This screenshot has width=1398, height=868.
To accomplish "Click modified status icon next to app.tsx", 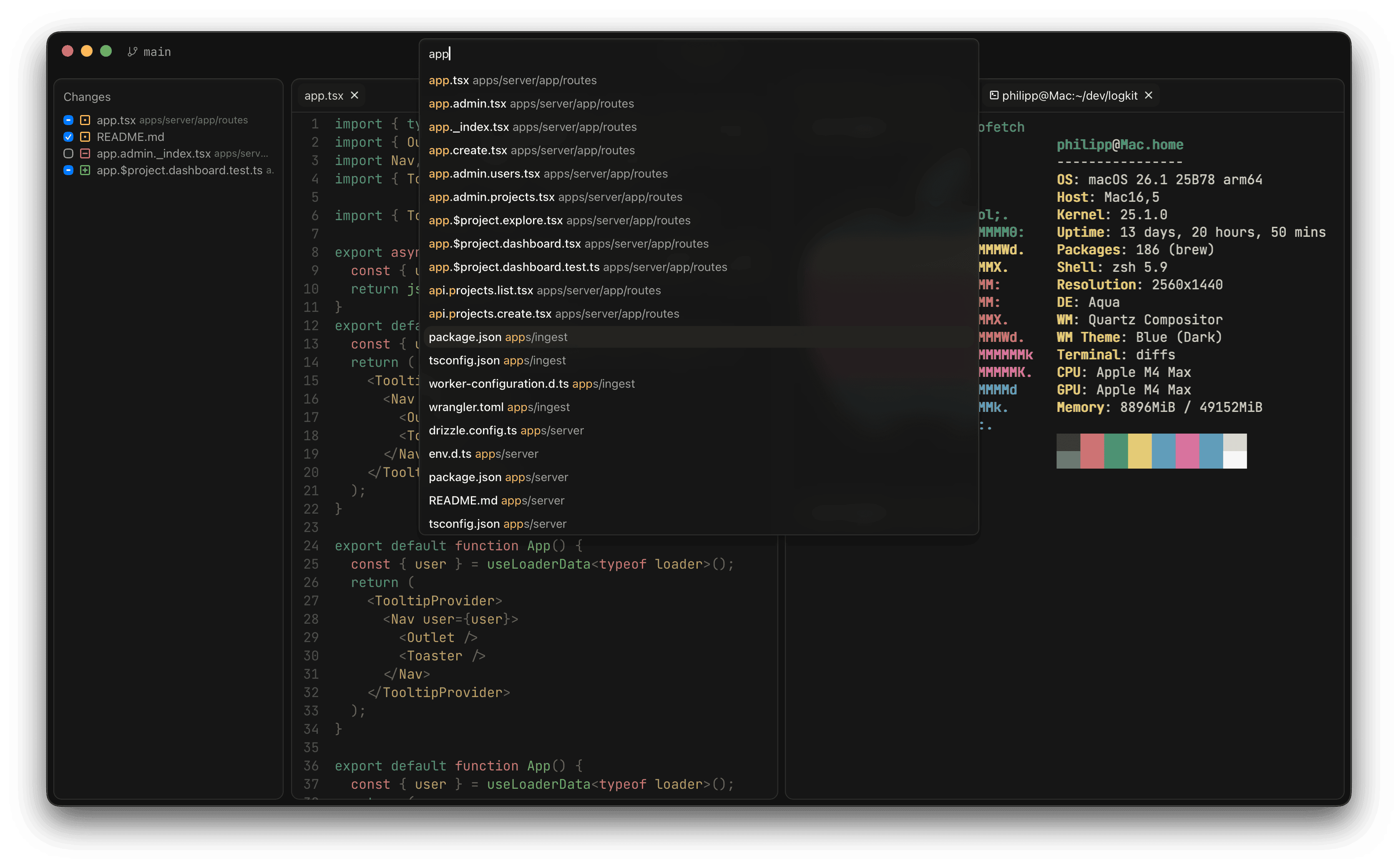I will pyautogui.click(x=85, y=120).
